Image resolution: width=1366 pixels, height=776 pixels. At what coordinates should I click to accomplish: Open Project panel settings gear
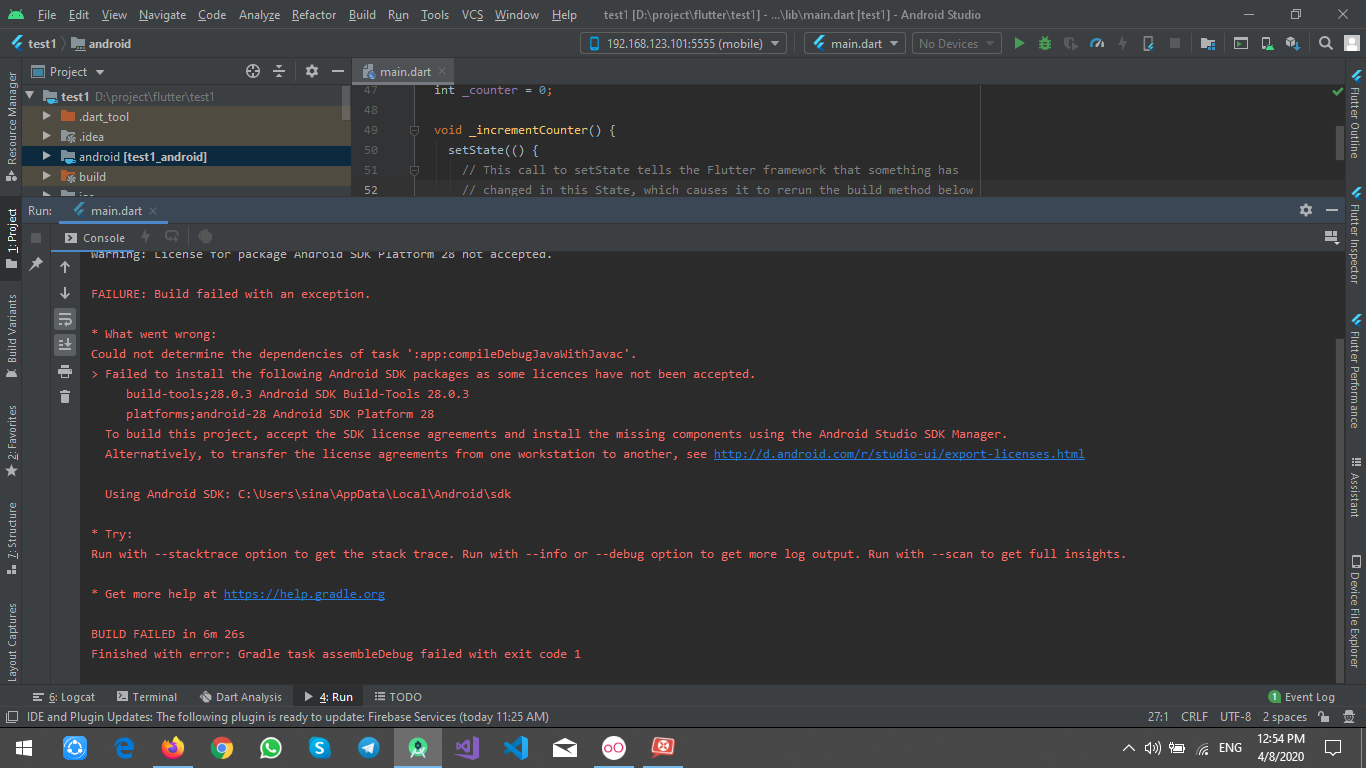[312, 71]
